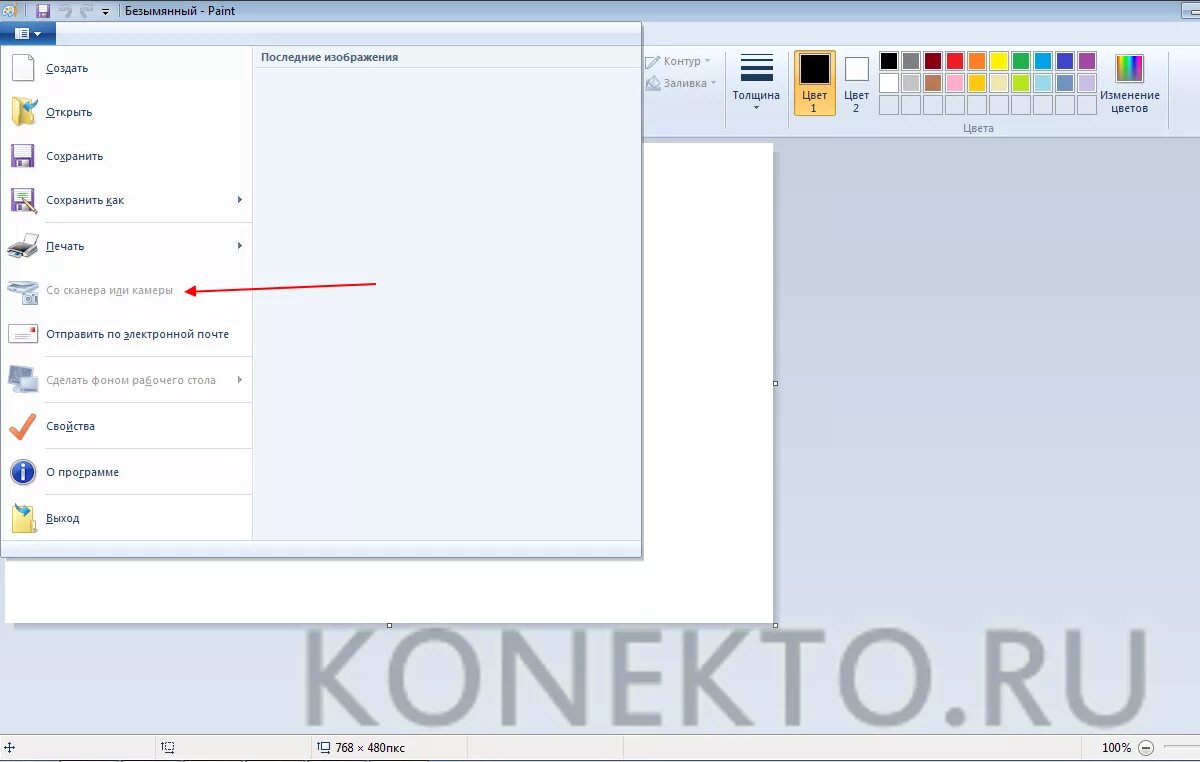Screen dimensions: 1200x762
Task: Click the monitor icon beside Сделать фоном
Action: (23, 380)
